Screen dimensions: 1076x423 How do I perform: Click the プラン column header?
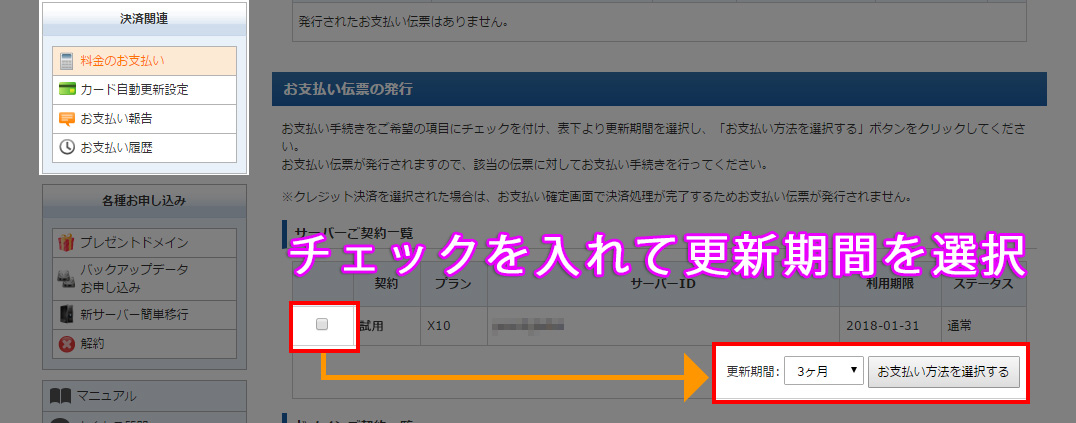453,284
